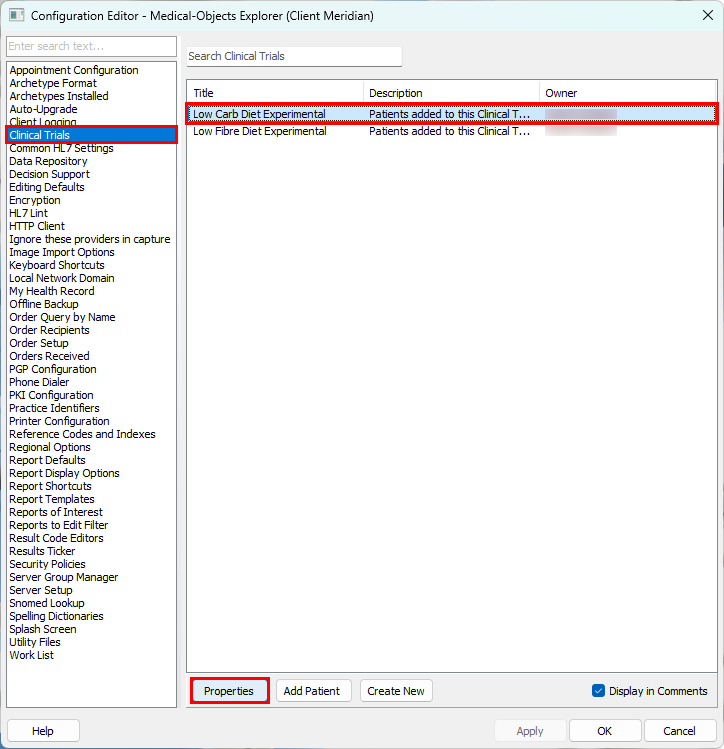Click the Add Patient button
This screenshot has width=724, height=749.
click(x=313, y=691)
